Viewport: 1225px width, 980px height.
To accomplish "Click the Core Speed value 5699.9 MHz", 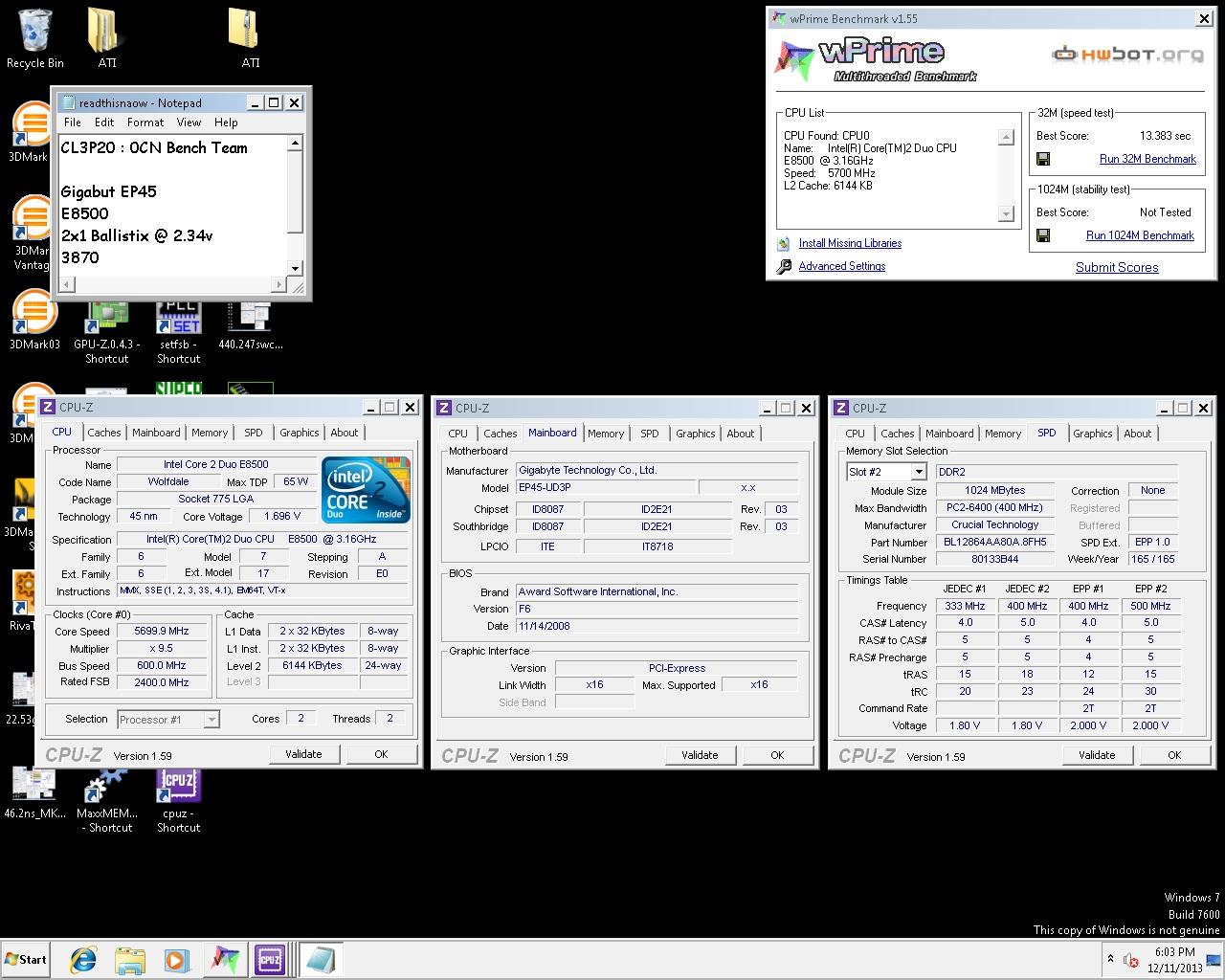I will click(163, 632).
